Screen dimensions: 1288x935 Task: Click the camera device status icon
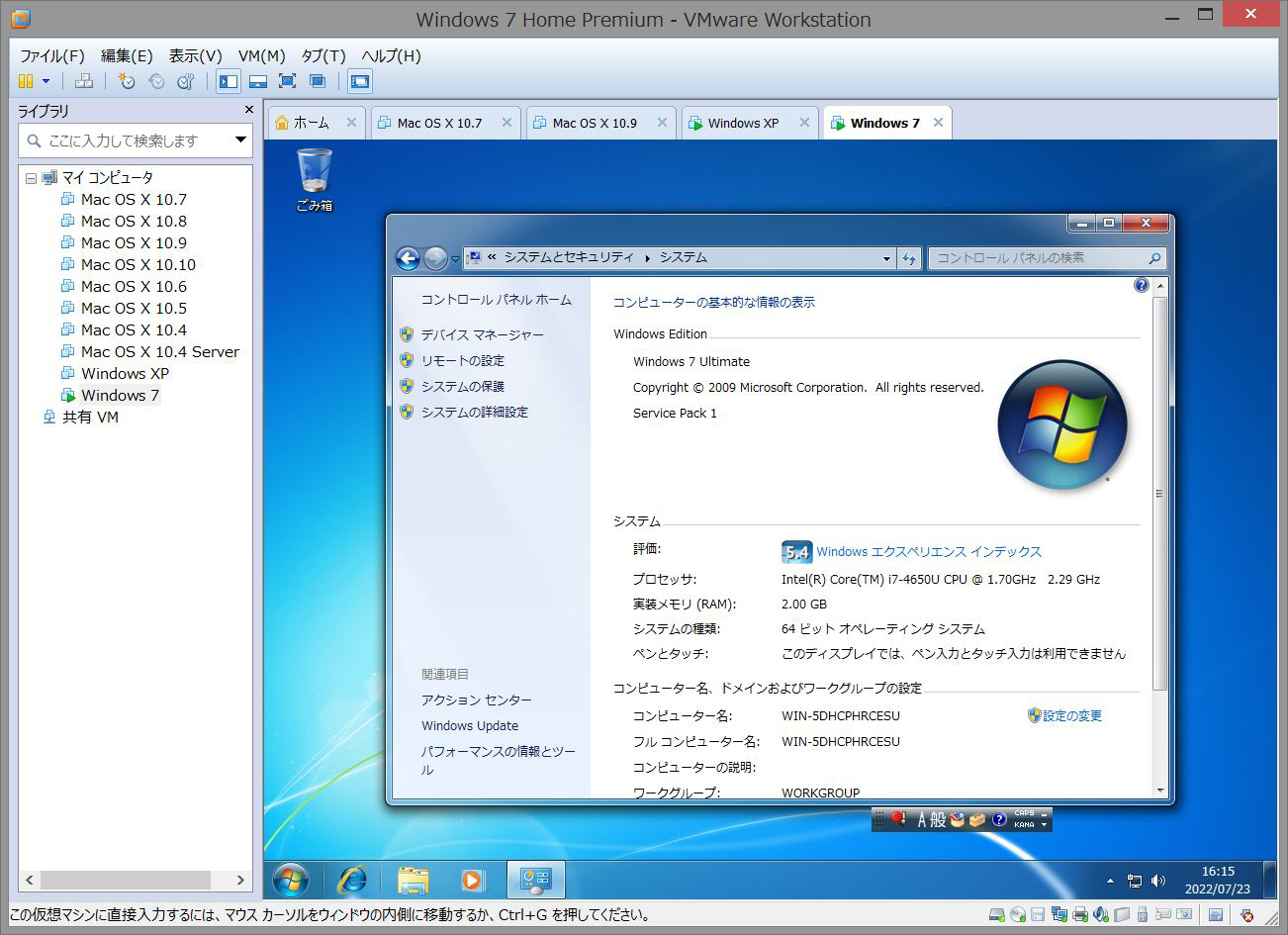tap(1184, 915)
